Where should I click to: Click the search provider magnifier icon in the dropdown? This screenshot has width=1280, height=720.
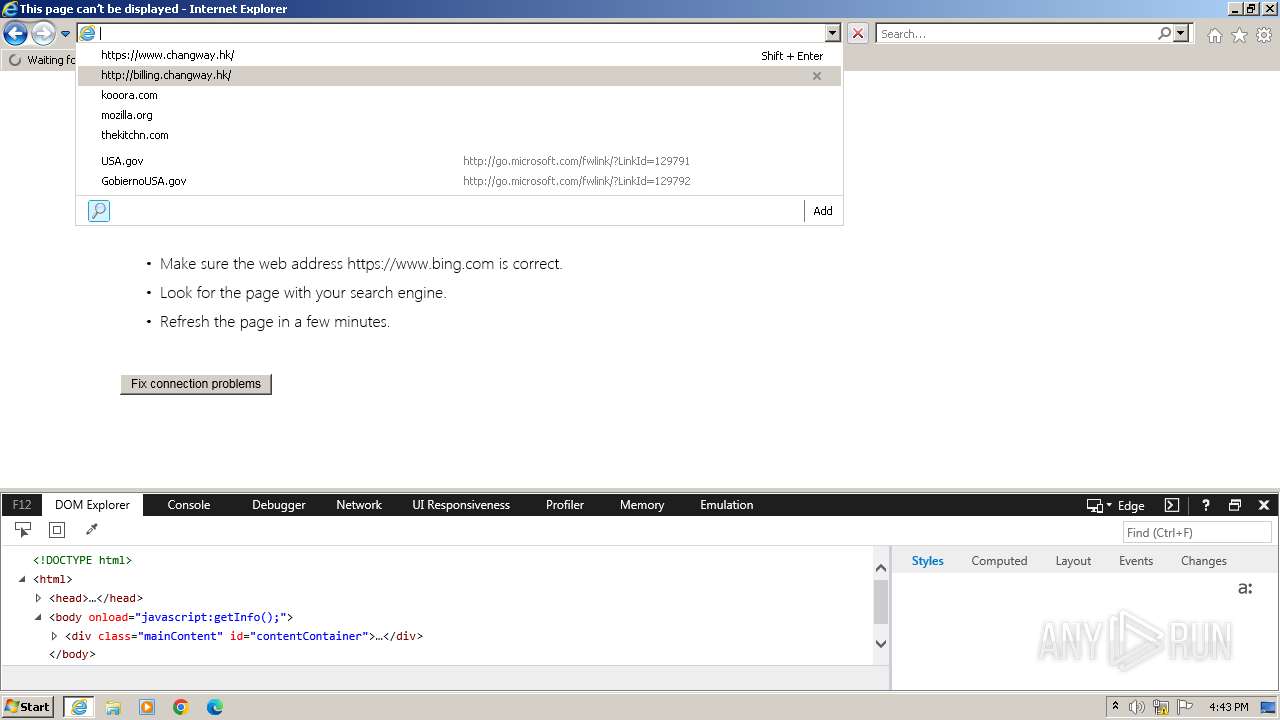[99, 211]
